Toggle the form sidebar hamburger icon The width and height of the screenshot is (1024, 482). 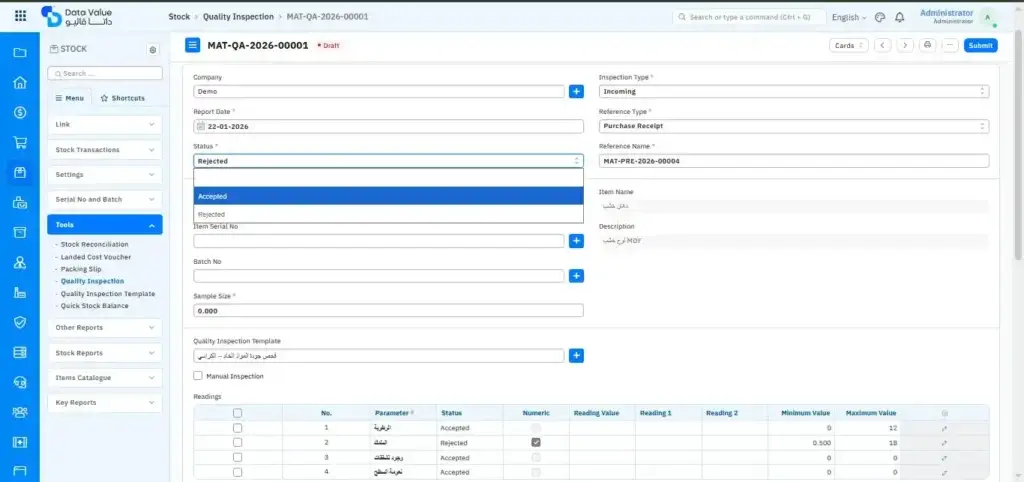193,45
